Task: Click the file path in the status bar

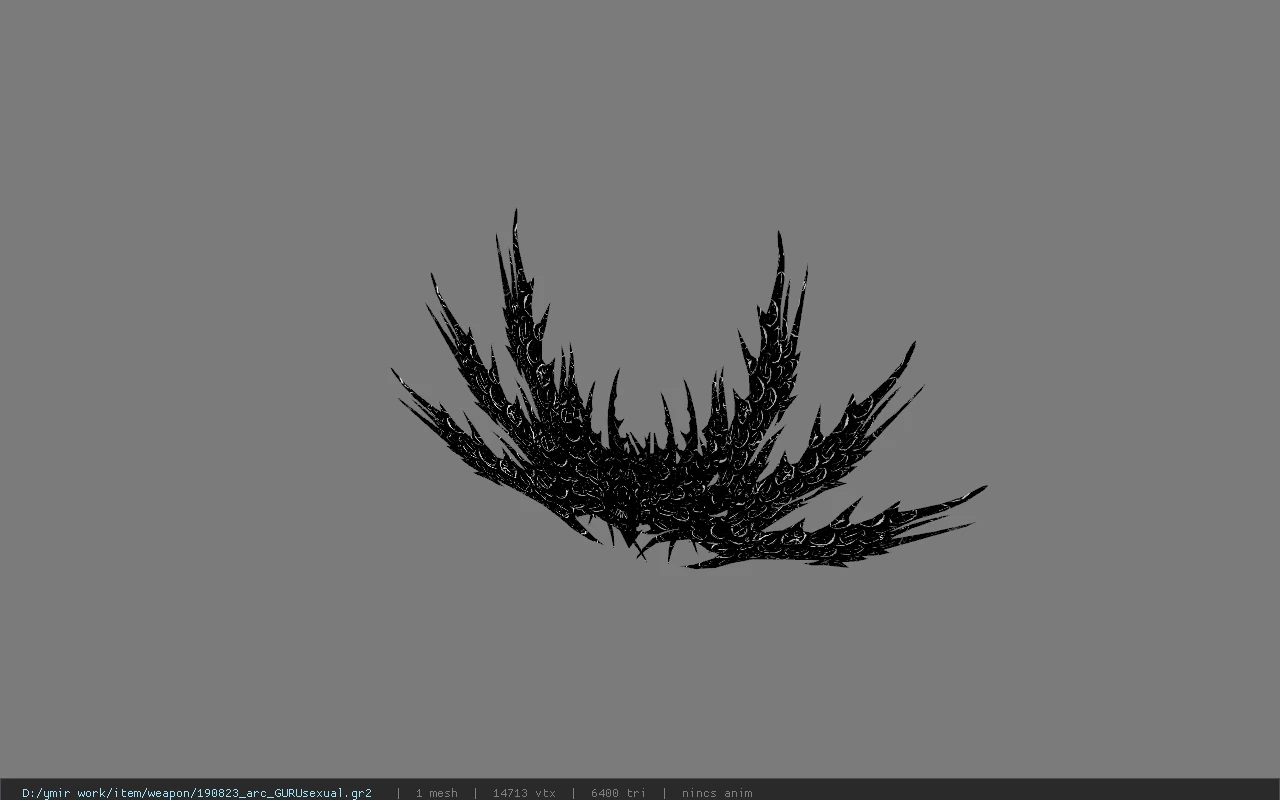Action: 197,793
